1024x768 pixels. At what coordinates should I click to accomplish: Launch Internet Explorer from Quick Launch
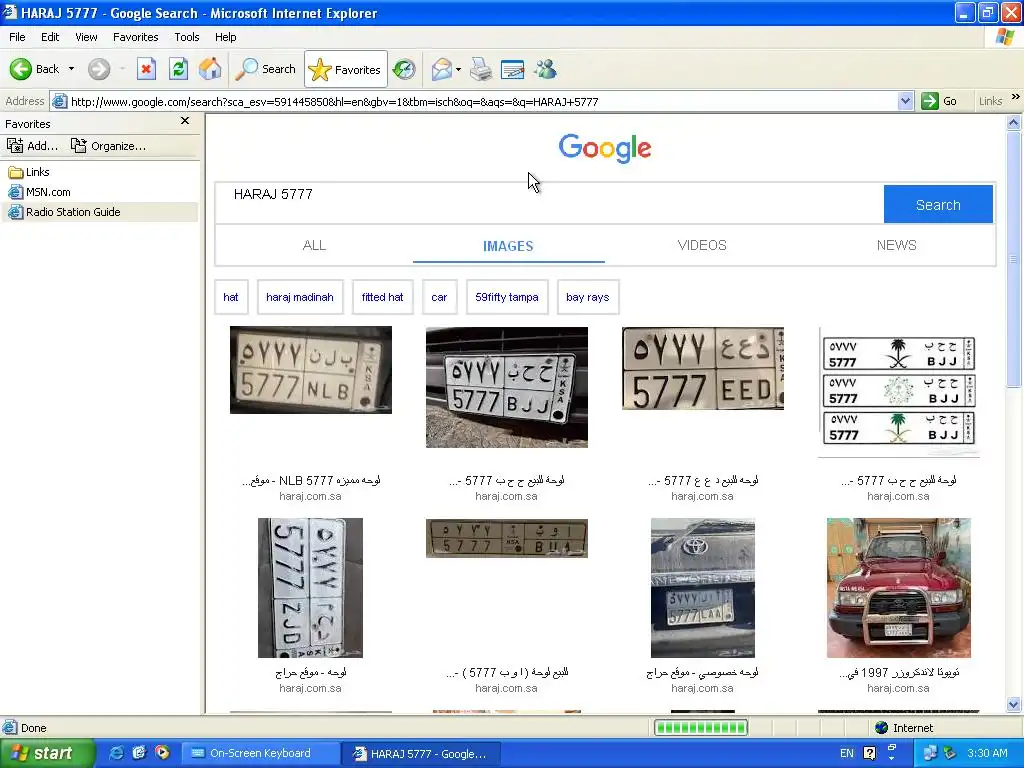click(x=117, y=754)
